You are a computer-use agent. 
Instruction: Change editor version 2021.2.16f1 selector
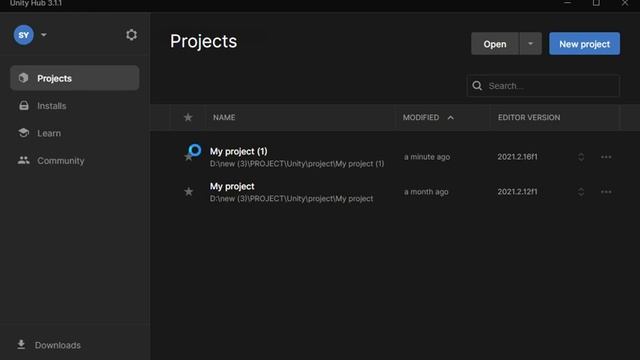(x=581, y=157)
